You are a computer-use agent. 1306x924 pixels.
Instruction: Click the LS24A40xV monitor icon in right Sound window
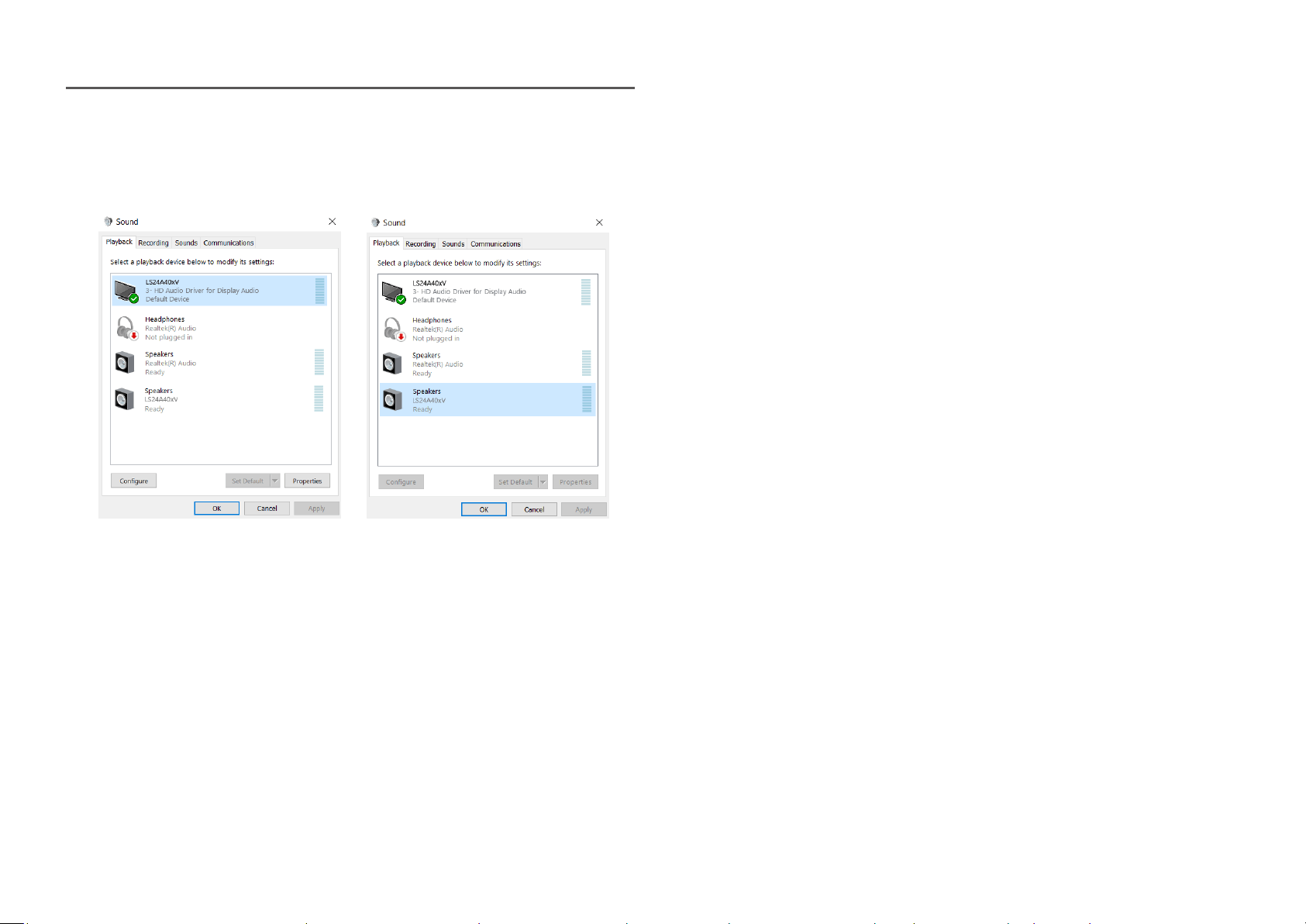coord(393,292)
